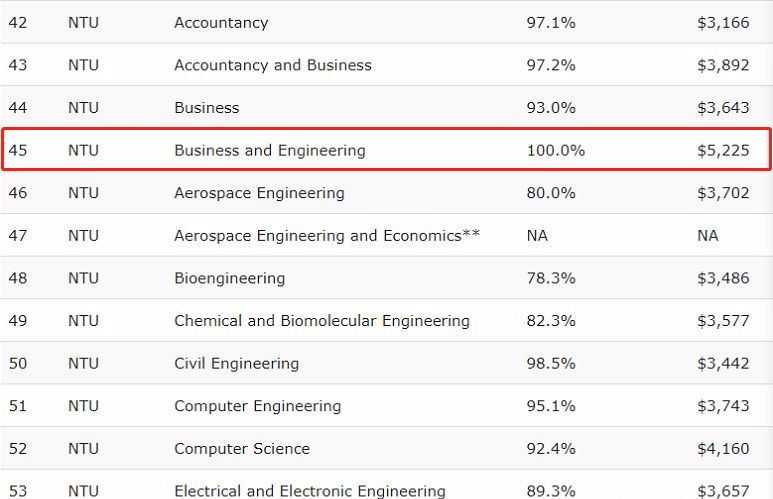Click the 98.5% rate for Civil Engineering
This screenshot has width=773, height=499.
coord(551,363)
